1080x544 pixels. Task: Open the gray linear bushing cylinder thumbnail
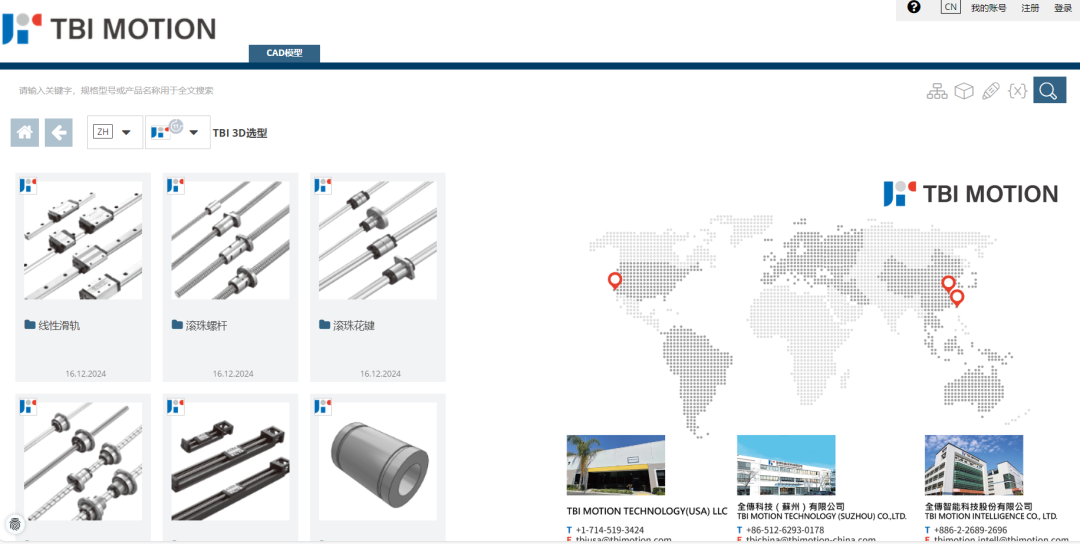(x=377, y=461)
